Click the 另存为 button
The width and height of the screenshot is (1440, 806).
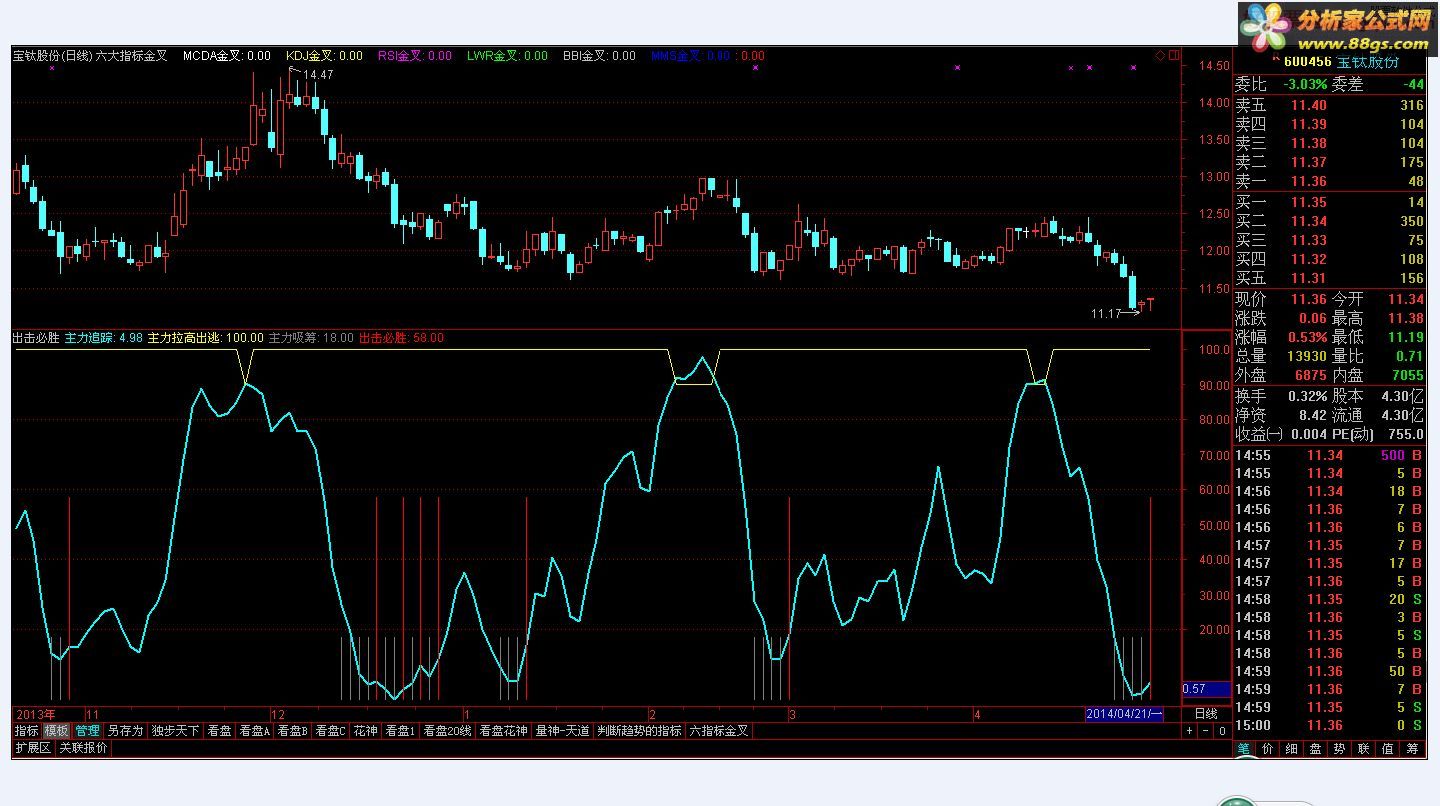click(x=125, y=731)
